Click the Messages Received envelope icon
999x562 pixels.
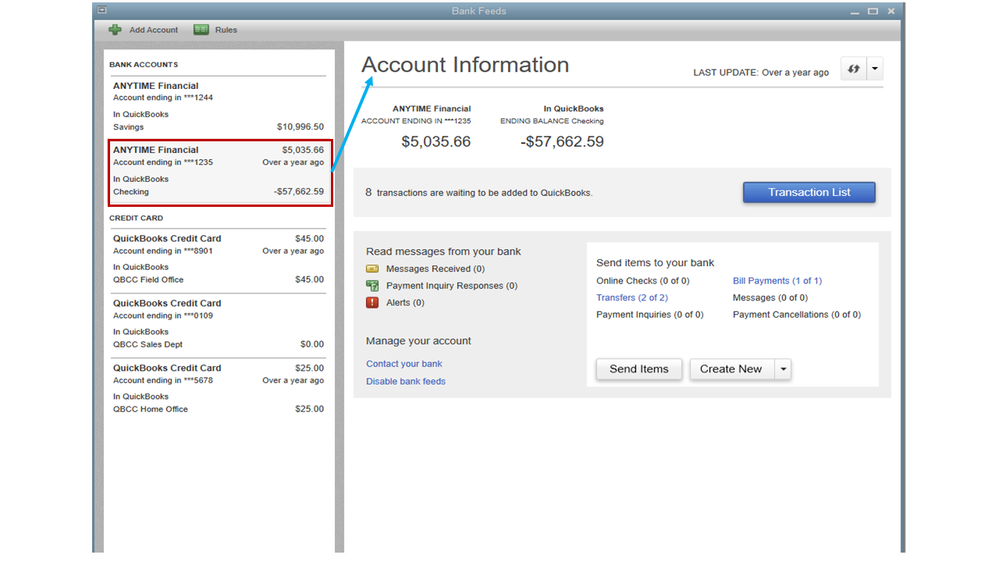click(372, 269)
